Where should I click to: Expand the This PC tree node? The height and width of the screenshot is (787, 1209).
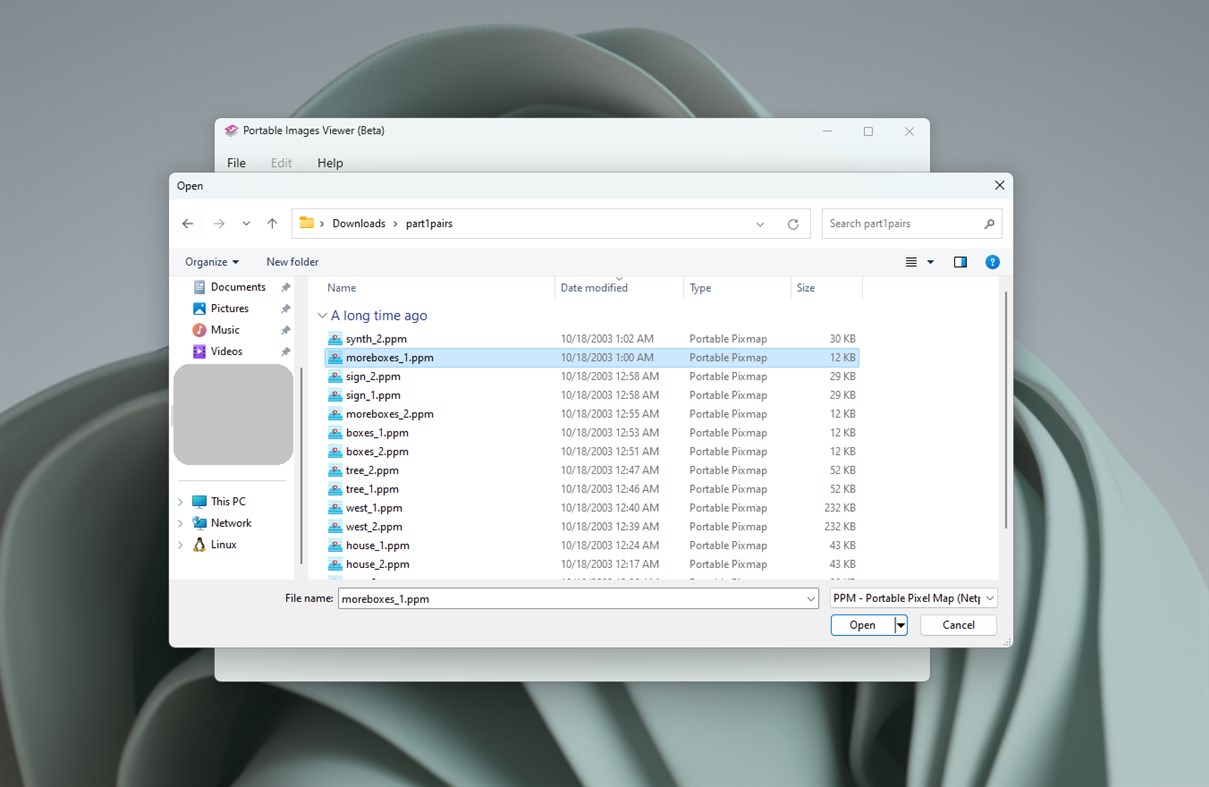coord(180,502)
